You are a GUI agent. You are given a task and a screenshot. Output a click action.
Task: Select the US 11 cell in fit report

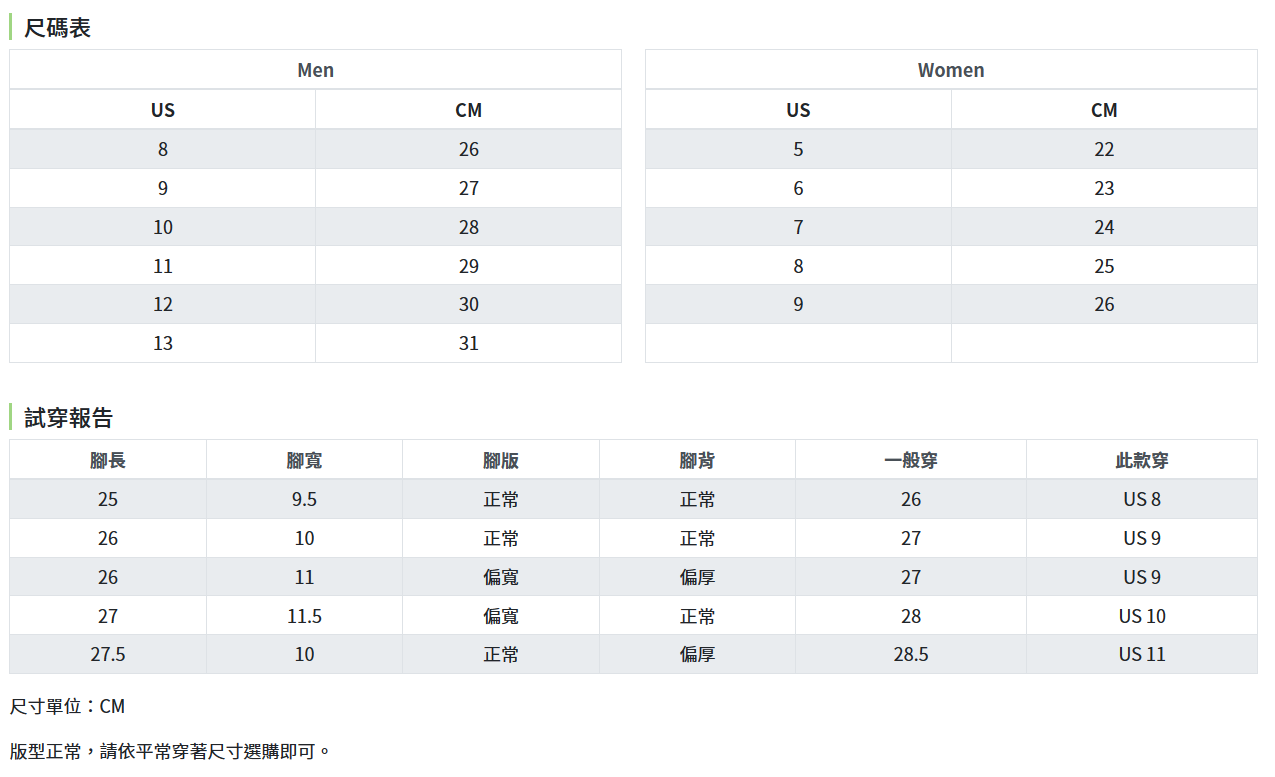pos(1142,654)
